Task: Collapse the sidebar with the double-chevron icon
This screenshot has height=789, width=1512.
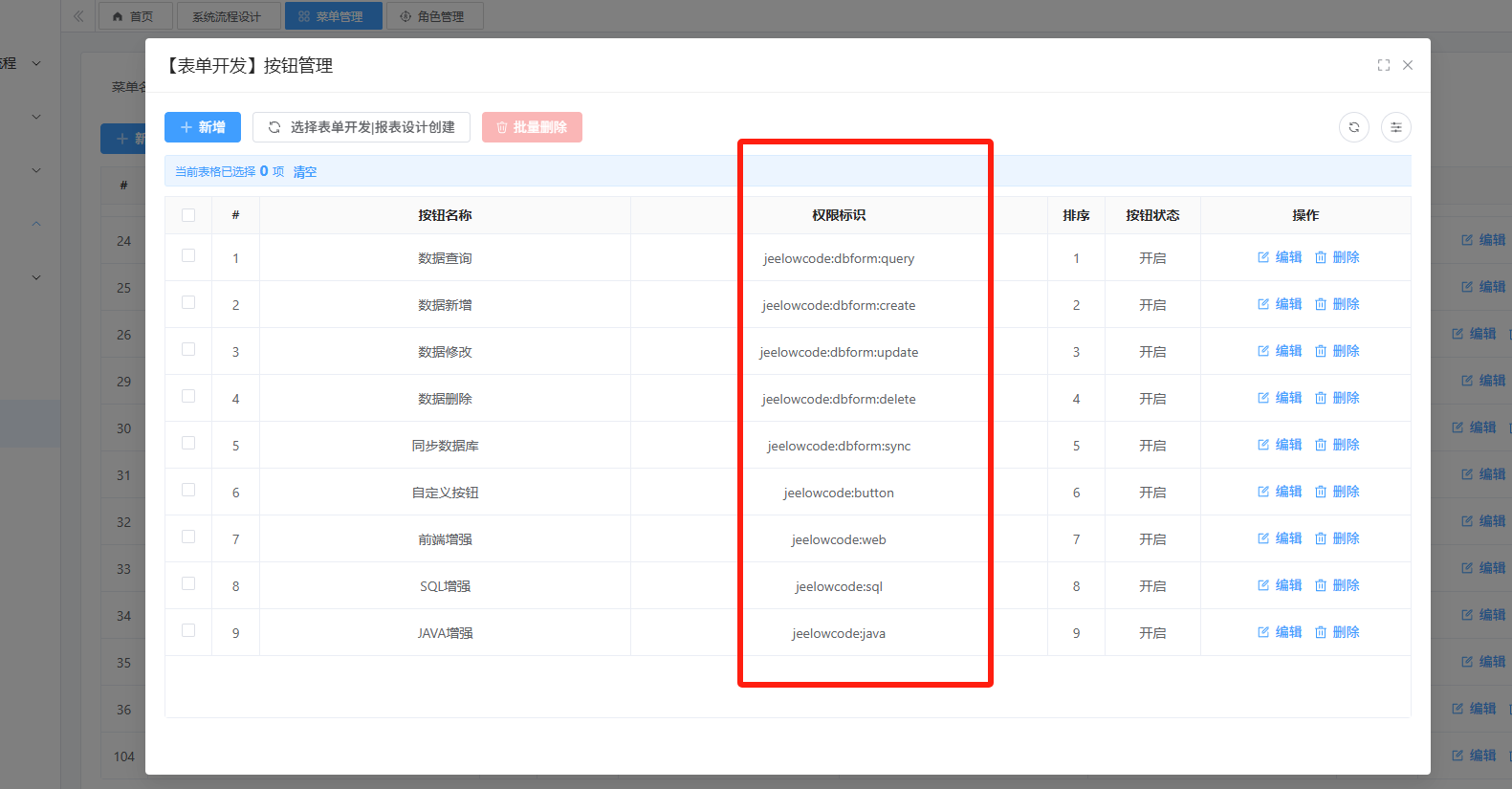Action: pyautogui.click(x=78, y=16)
